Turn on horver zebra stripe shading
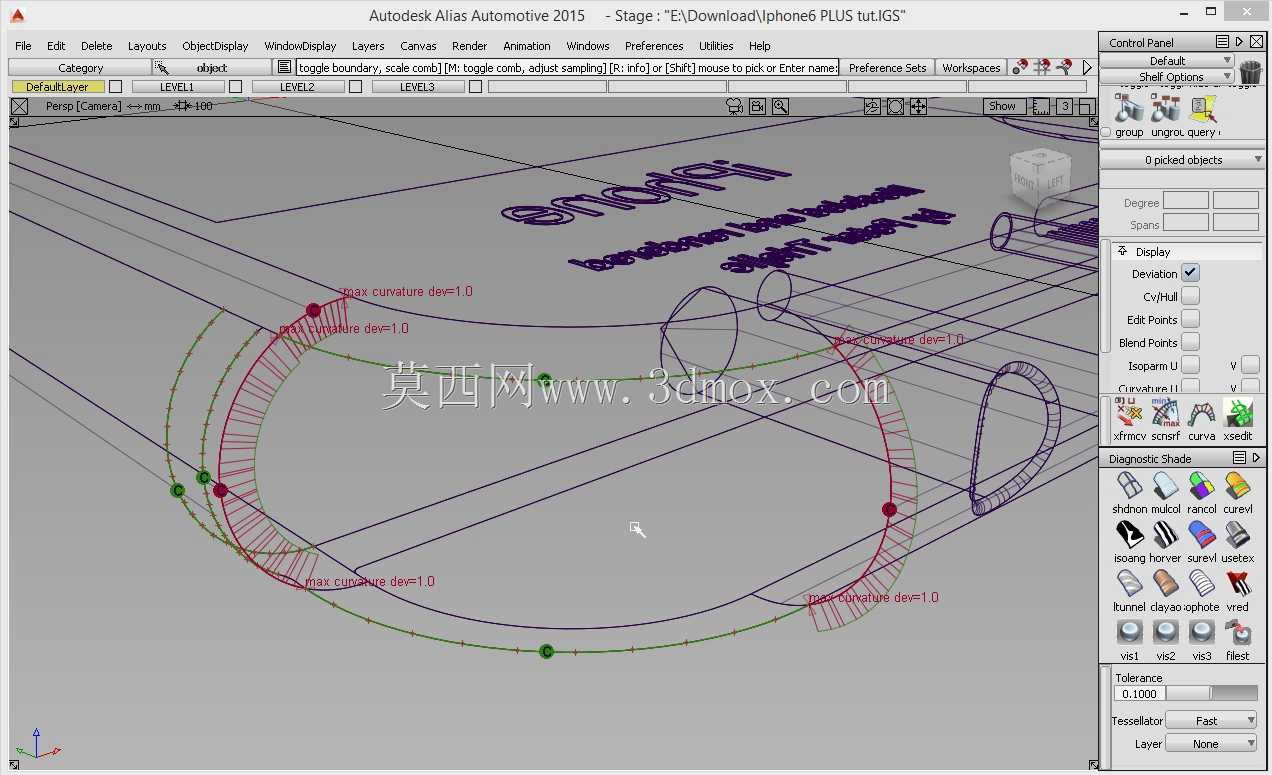 [1166, 535]
